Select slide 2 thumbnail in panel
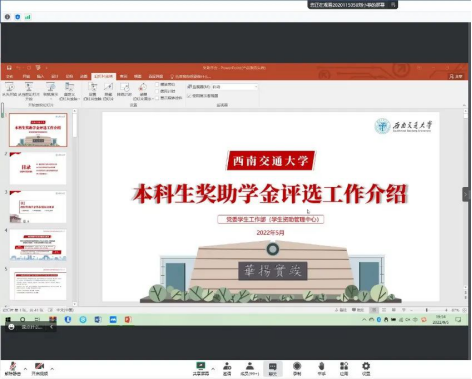The image size is (472, 379). tap(38, 168)
